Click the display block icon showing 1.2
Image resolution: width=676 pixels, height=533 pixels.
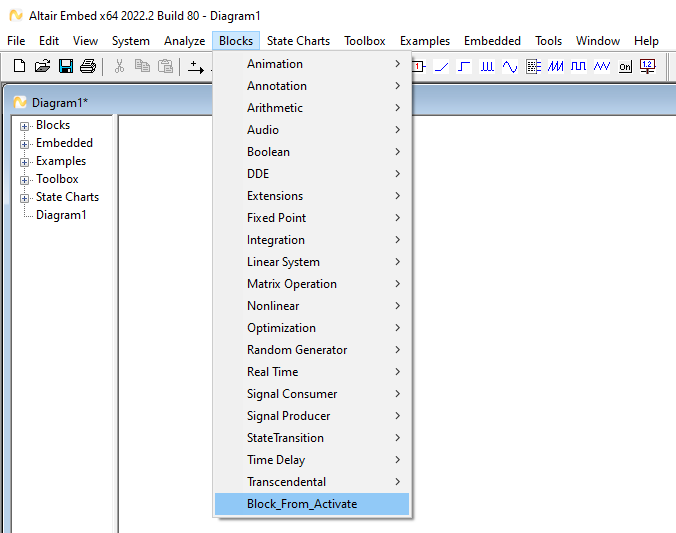(x=647, y=66)
